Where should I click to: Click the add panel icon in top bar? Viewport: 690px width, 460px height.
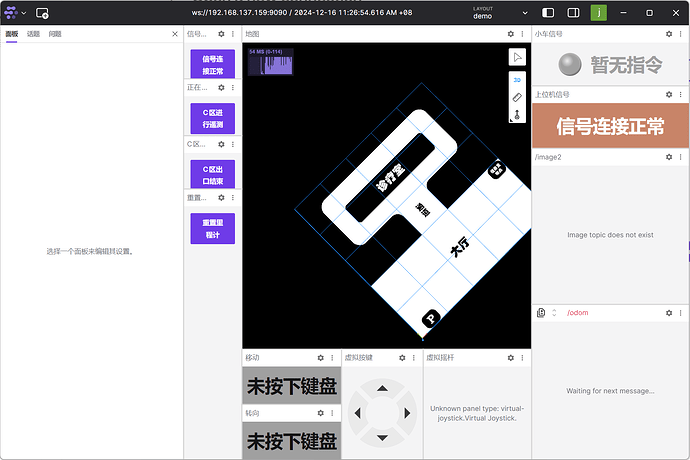pyautogui.click(x=43, y=13)
